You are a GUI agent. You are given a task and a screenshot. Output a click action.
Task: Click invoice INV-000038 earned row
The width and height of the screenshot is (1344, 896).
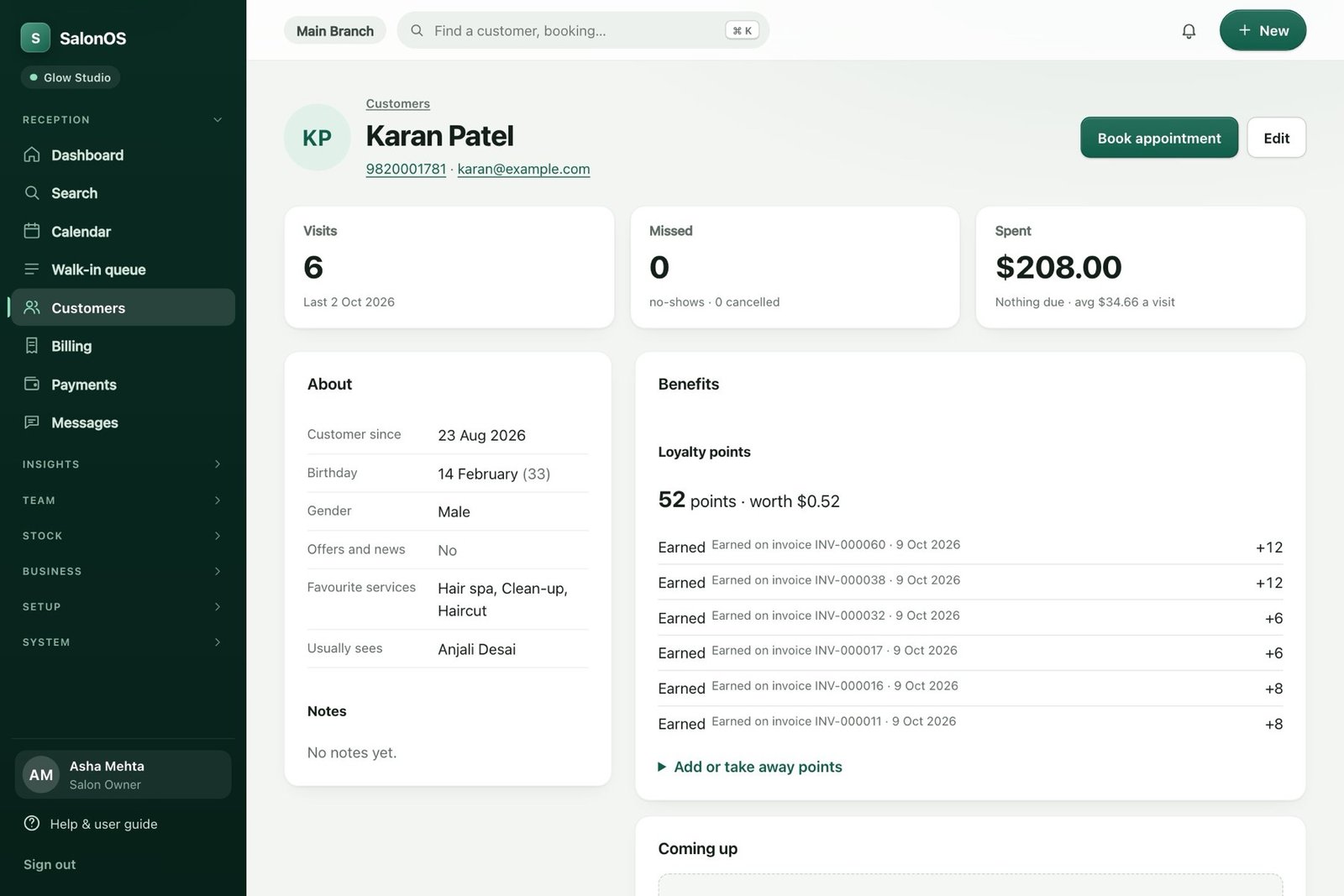coord(970,582)
